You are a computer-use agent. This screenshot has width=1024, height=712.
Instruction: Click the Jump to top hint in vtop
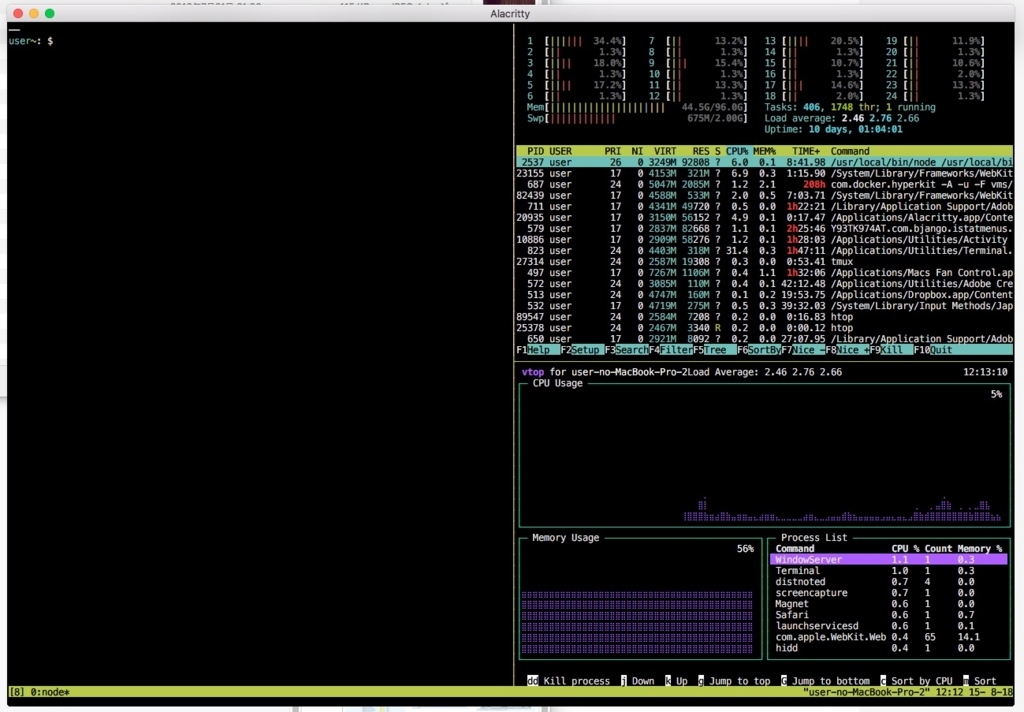coord(734,681)
